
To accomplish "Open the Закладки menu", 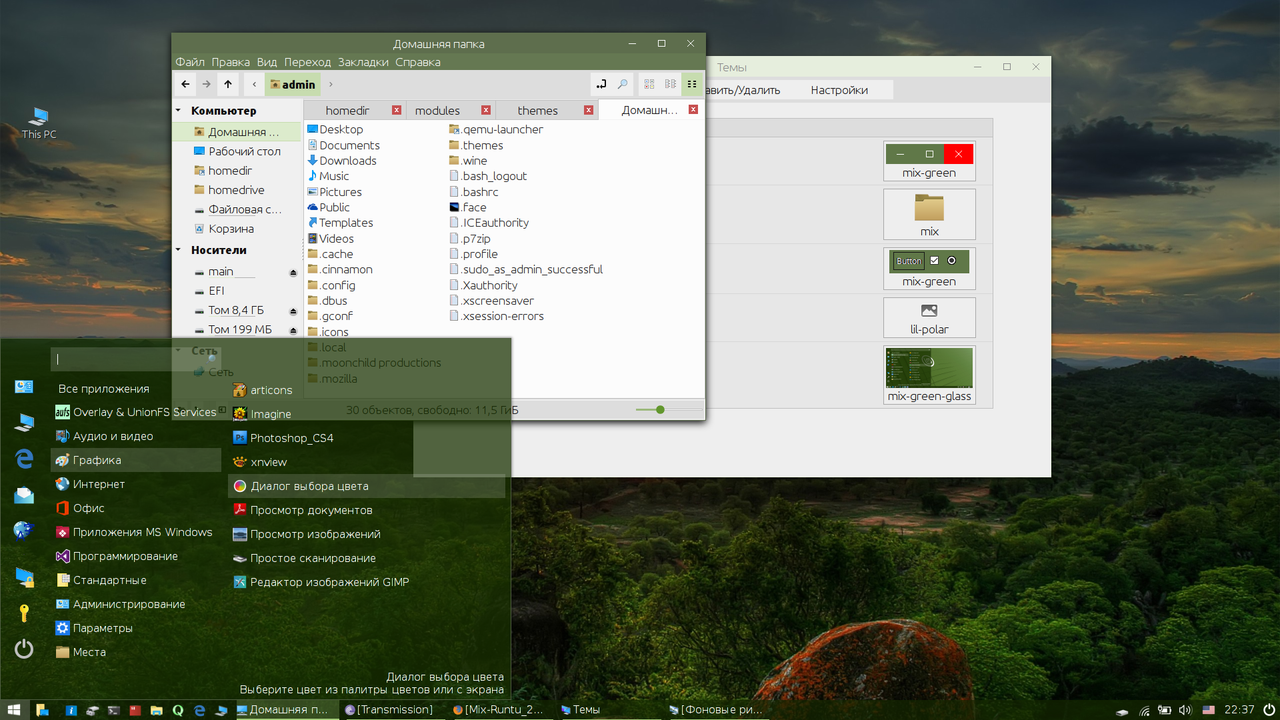I will 363,62.
